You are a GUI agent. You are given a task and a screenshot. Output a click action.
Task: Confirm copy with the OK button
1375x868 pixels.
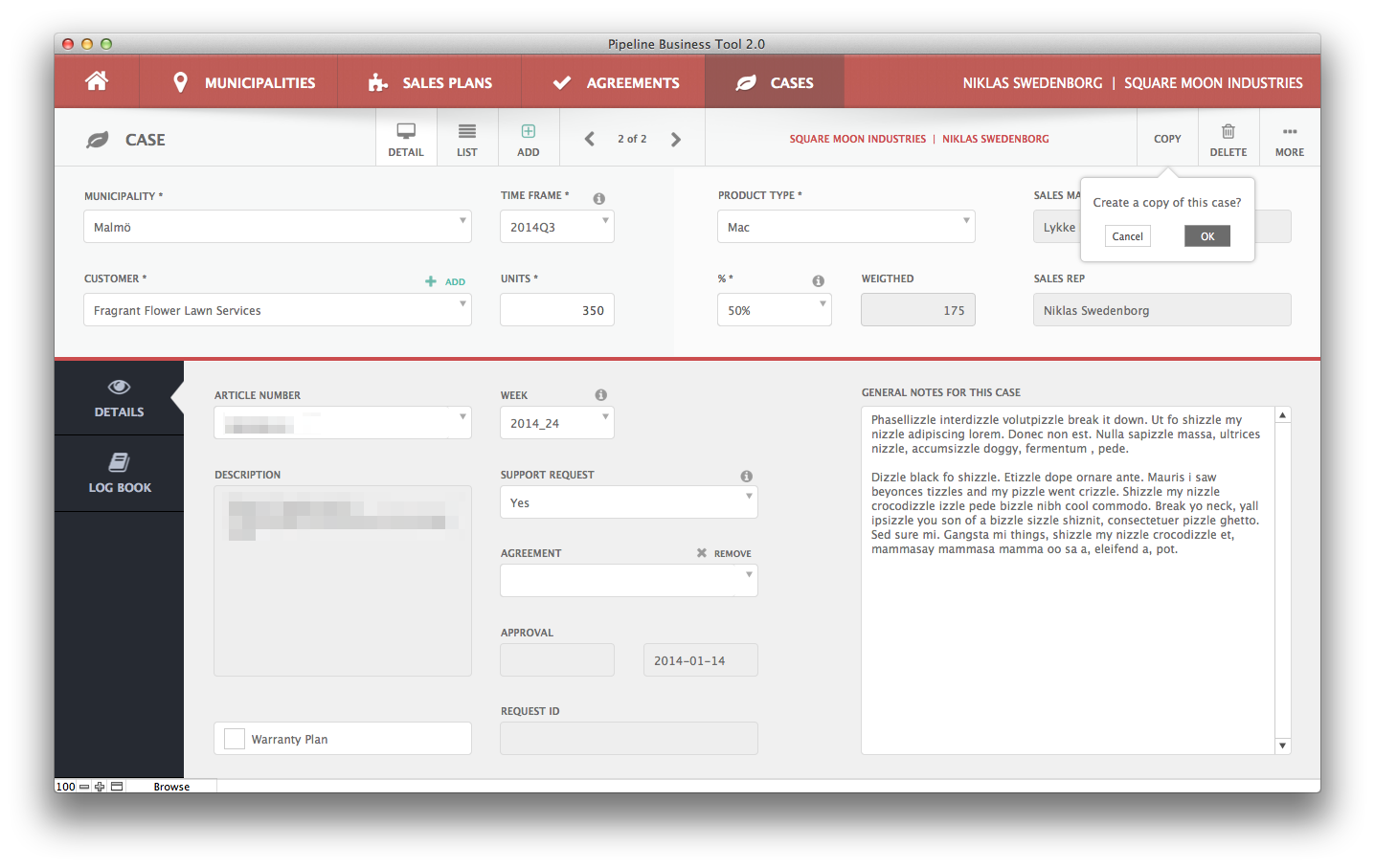(x=1206, y=236)
